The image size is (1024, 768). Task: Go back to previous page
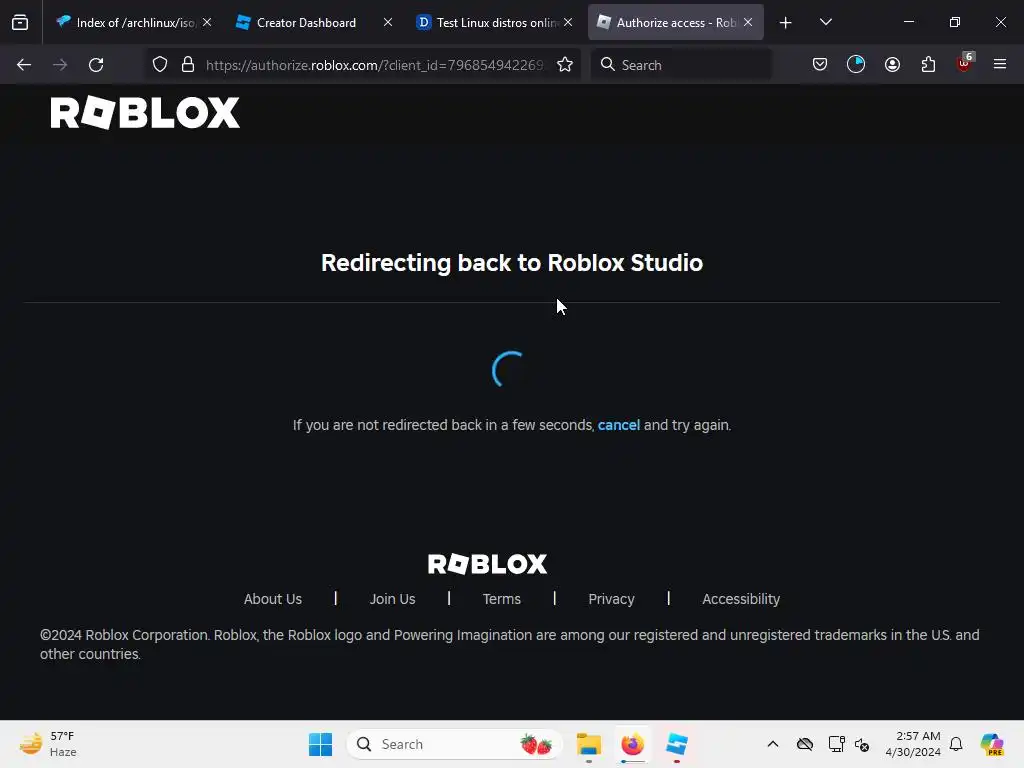(24, 65)
